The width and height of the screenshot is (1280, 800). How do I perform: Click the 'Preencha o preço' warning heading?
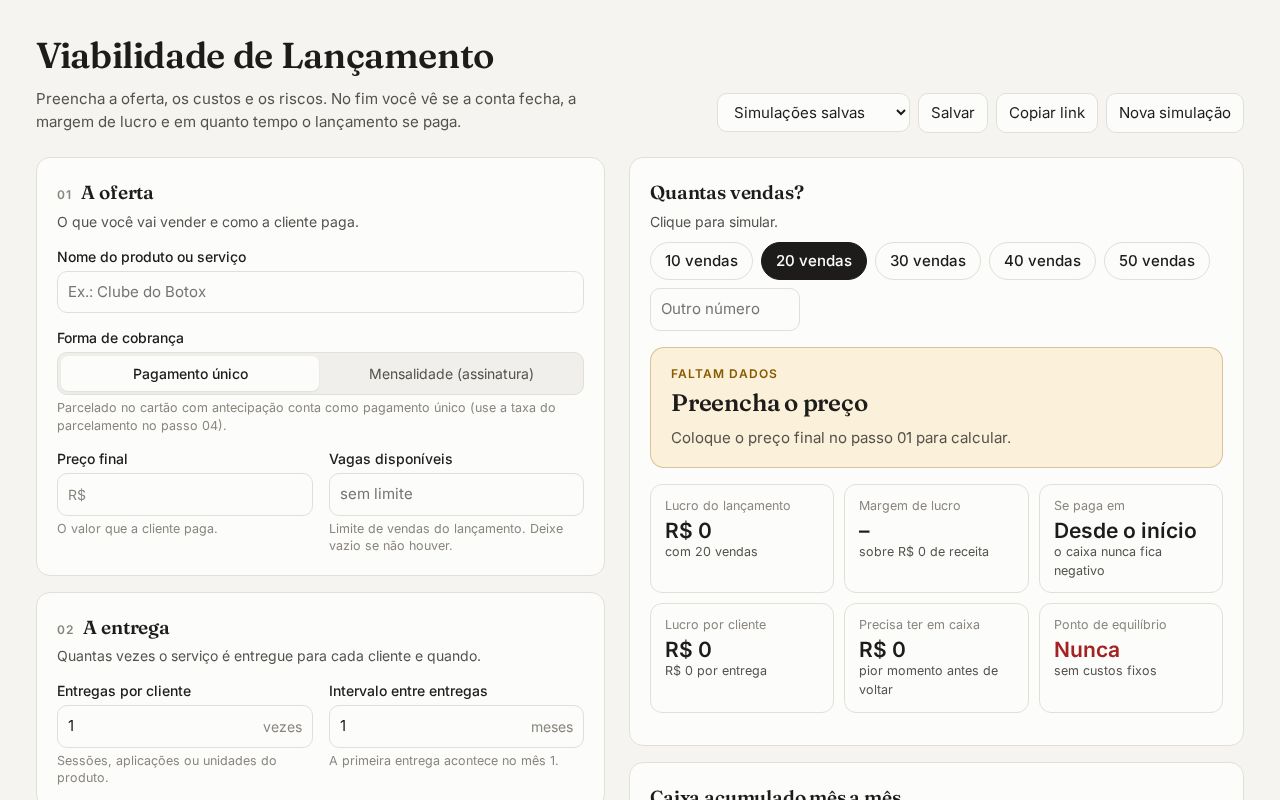pyautogui.click(x=769, y=403)
